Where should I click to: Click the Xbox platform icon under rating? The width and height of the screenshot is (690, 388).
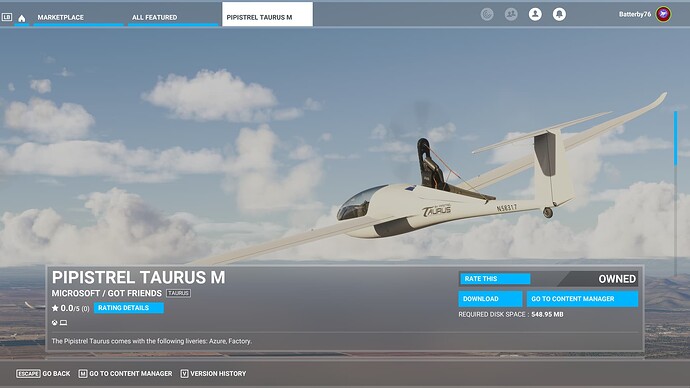tap(55, 323)
